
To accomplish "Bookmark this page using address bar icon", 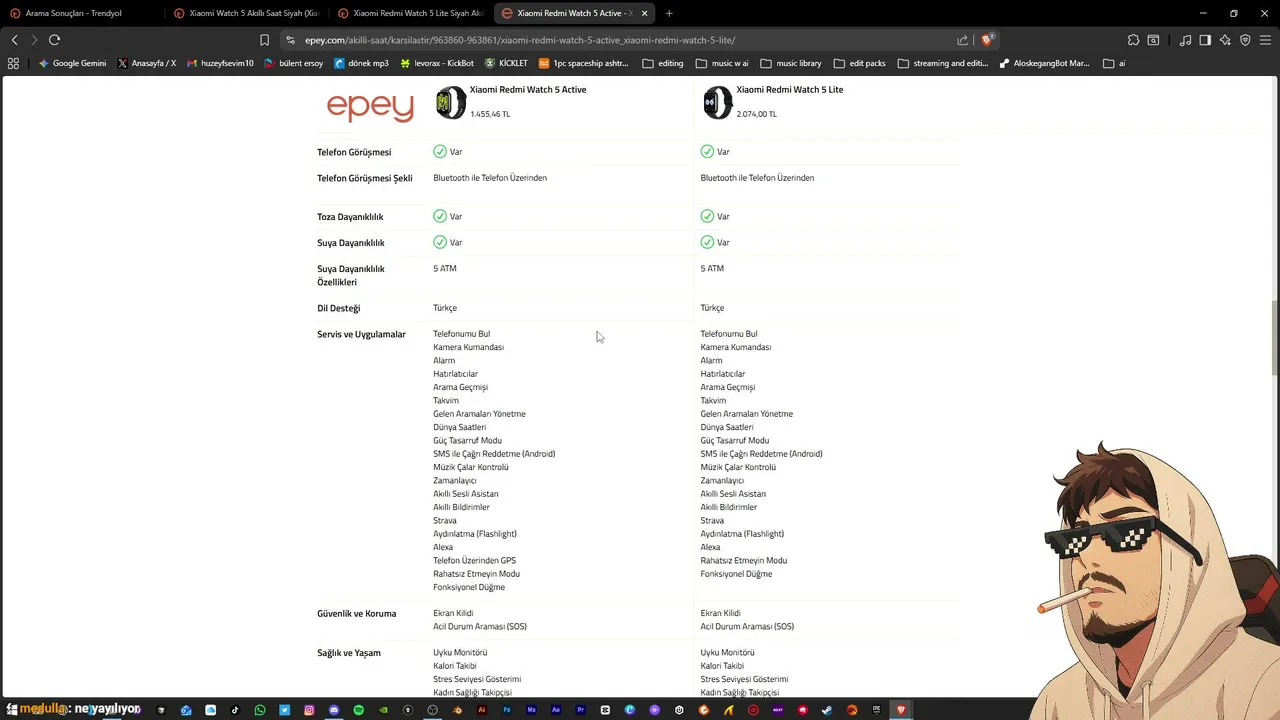I will pos(264,40).
